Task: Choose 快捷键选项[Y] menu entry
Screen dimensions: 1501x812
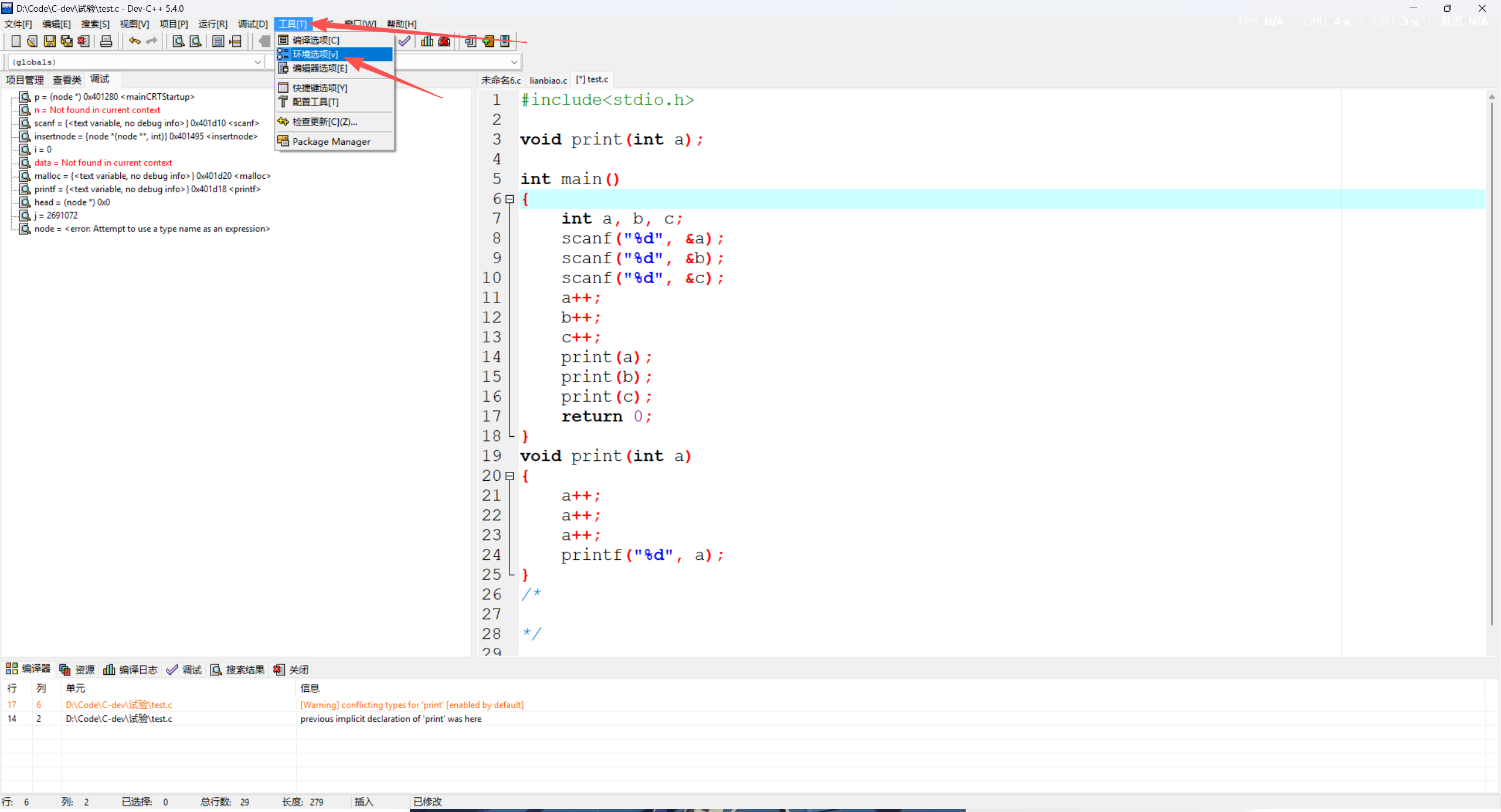Action: tap(335, 88)
